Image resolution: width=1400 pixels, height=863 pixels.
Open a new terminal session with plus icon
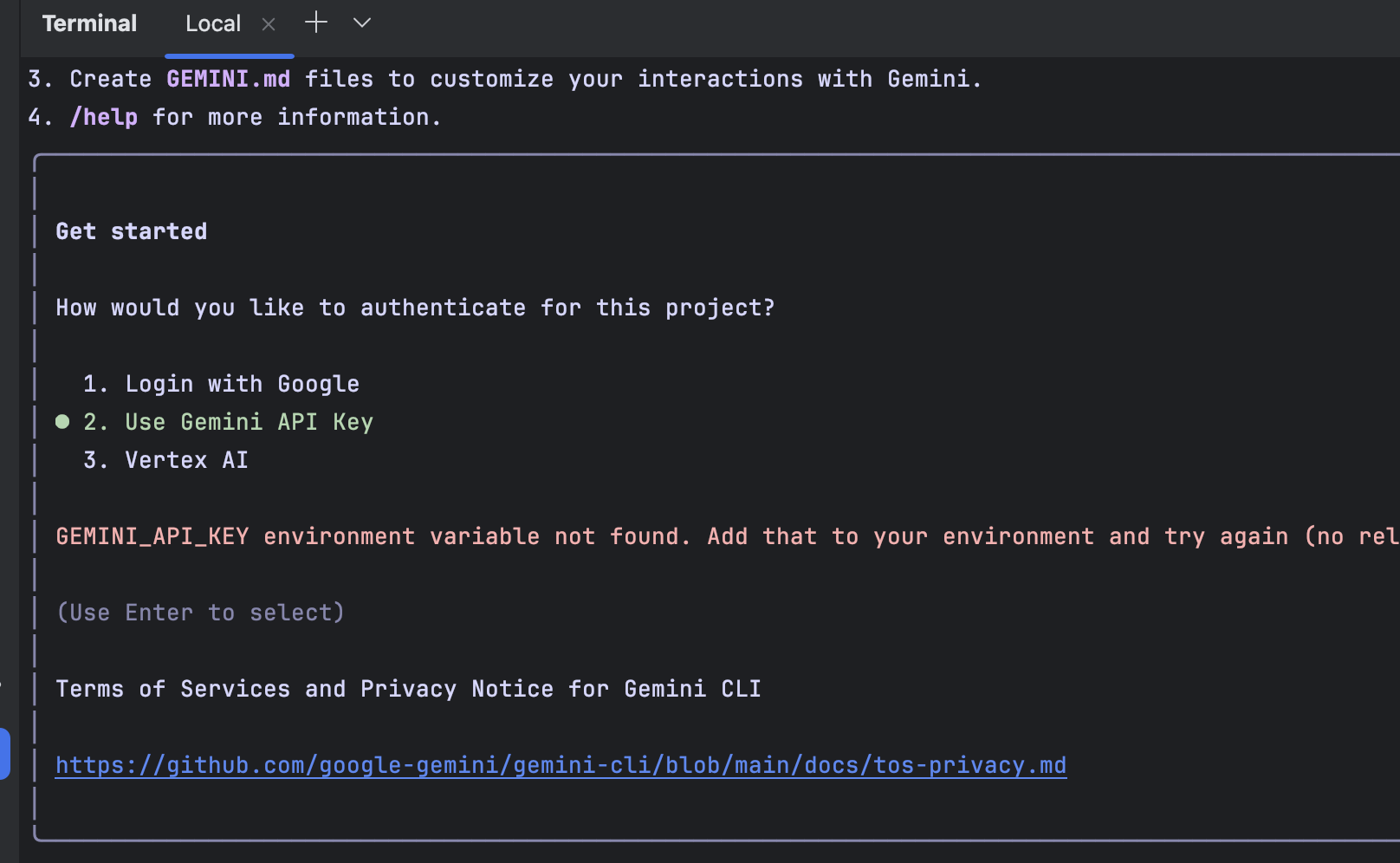(316, 23)
